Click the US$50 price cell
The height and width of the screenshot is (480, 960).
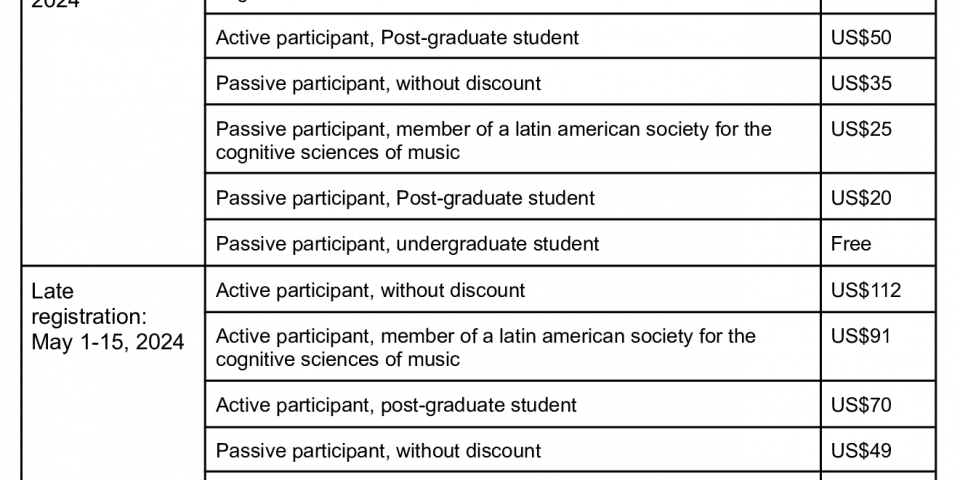click(861, 38)
